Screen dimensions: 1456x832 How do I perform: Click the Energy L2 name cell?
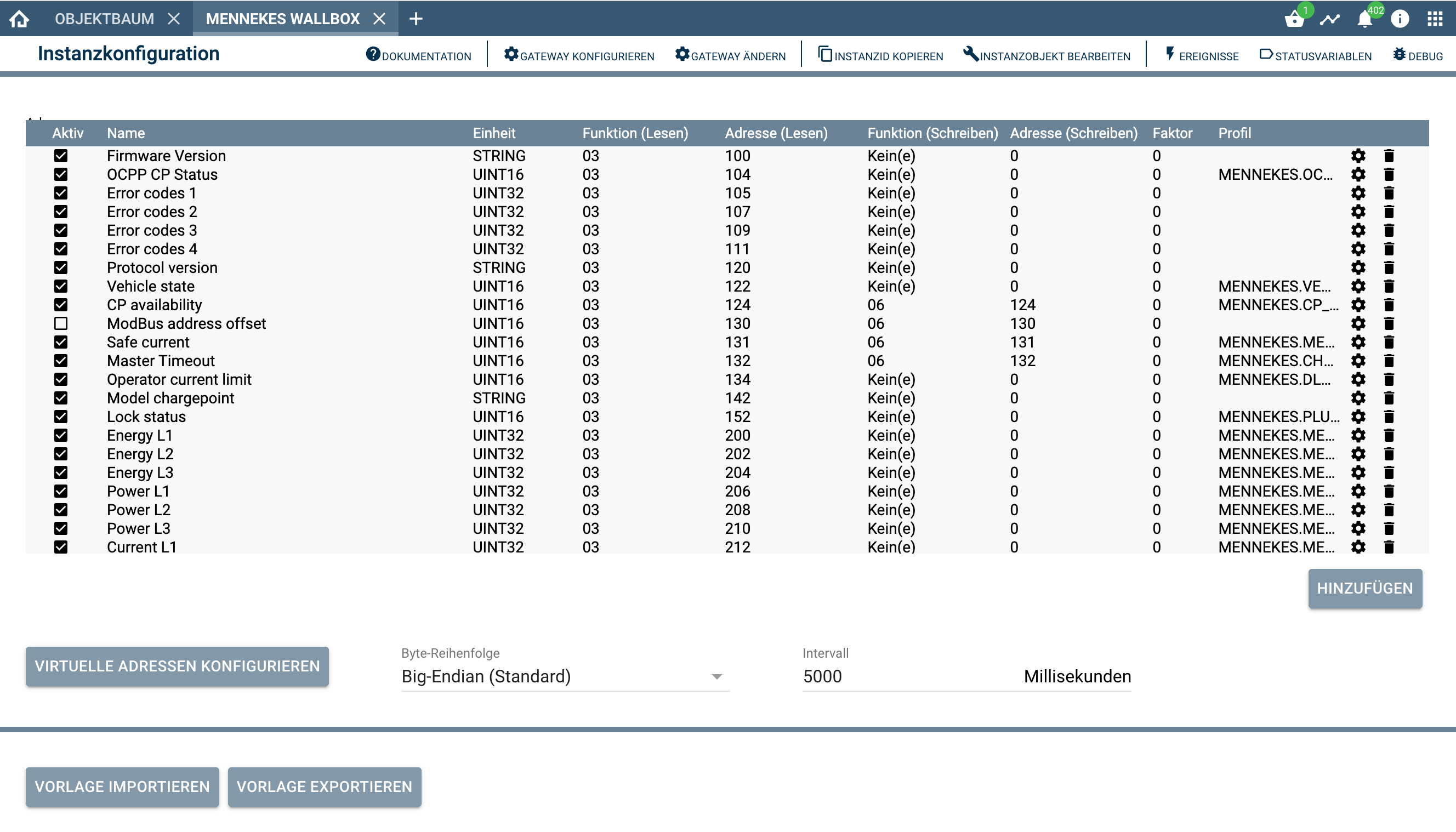[140, 454]
